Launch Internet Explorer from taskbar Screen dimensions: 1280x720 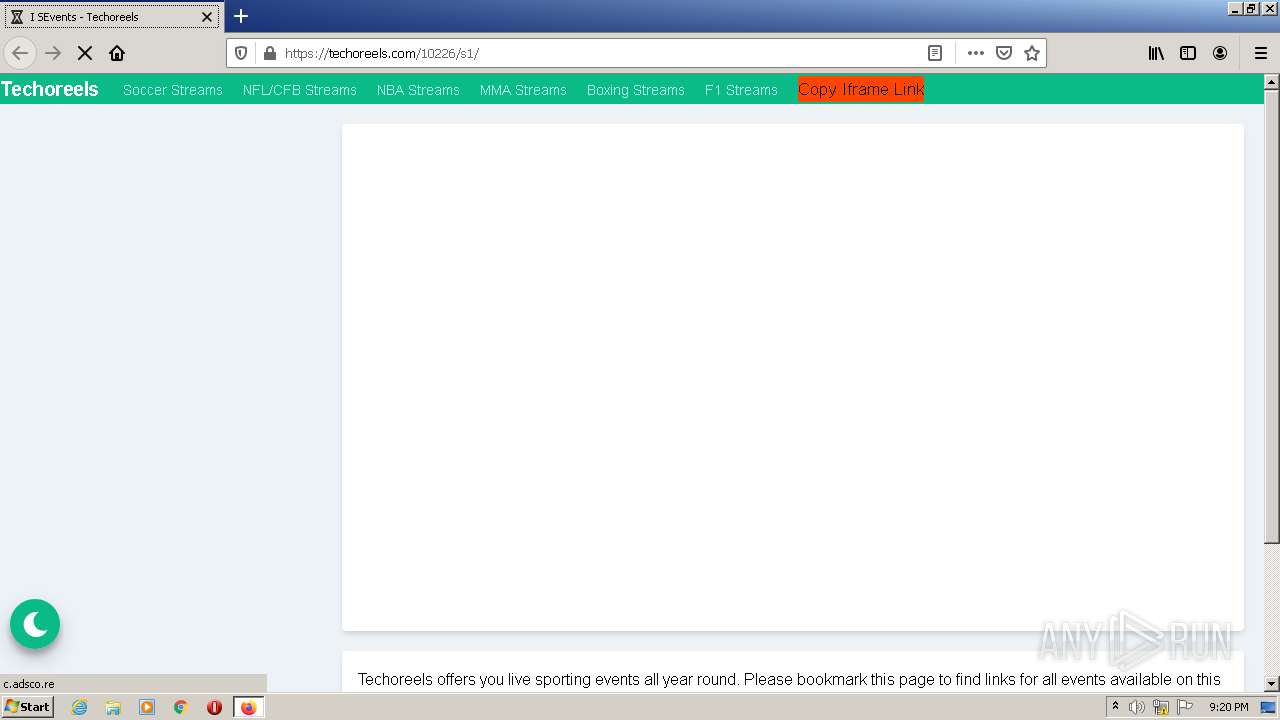point(80,707)
